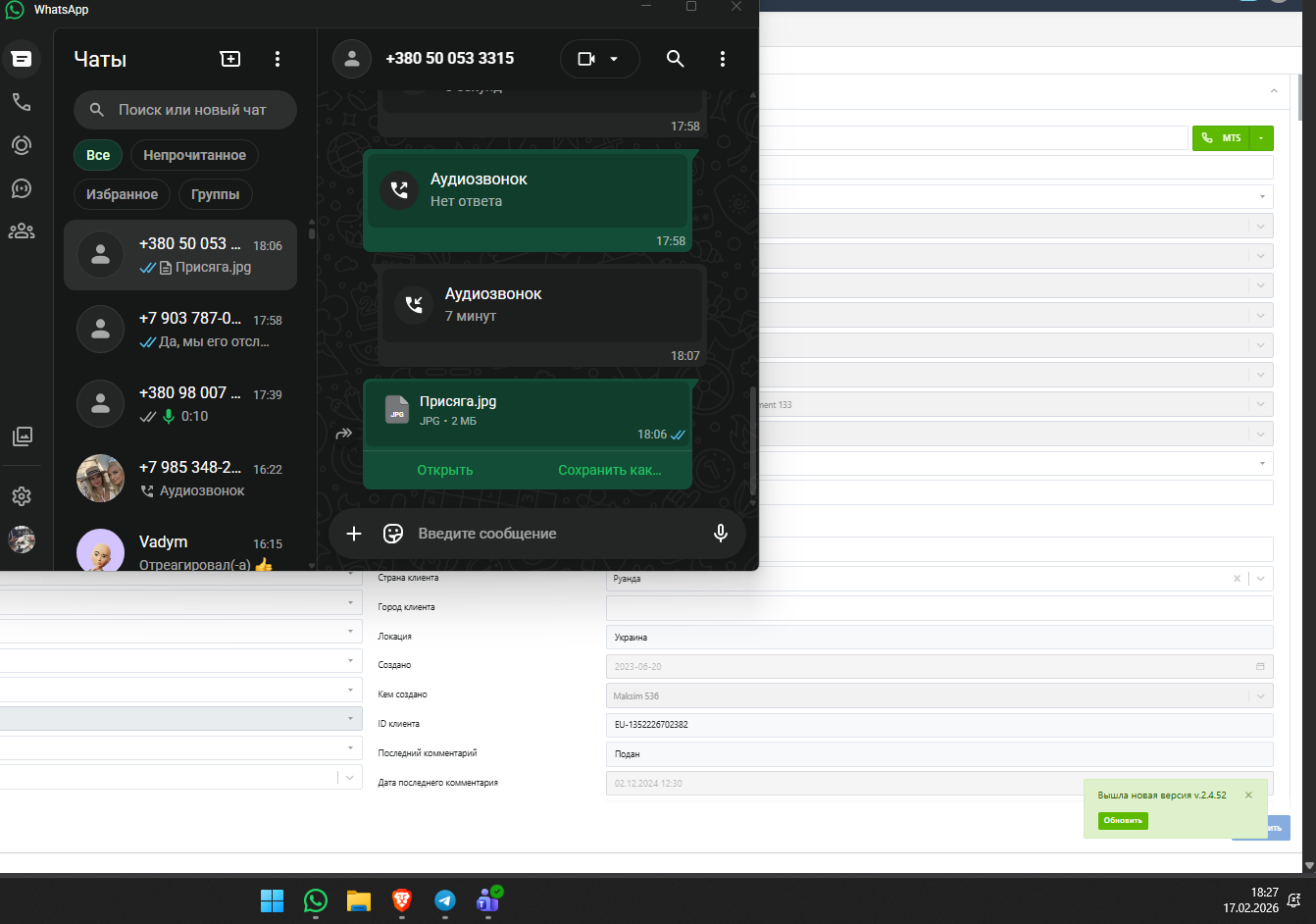Open chat with +380 50 053
The height and width of the screenshot is (924, 1316).
pos(180,255)
